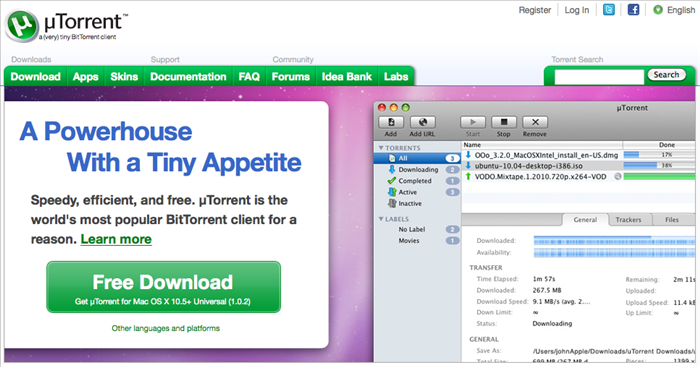Screen dimensions: 700x367
Task: Select the Inactive sidebar filter
Action: coord(417,203)
